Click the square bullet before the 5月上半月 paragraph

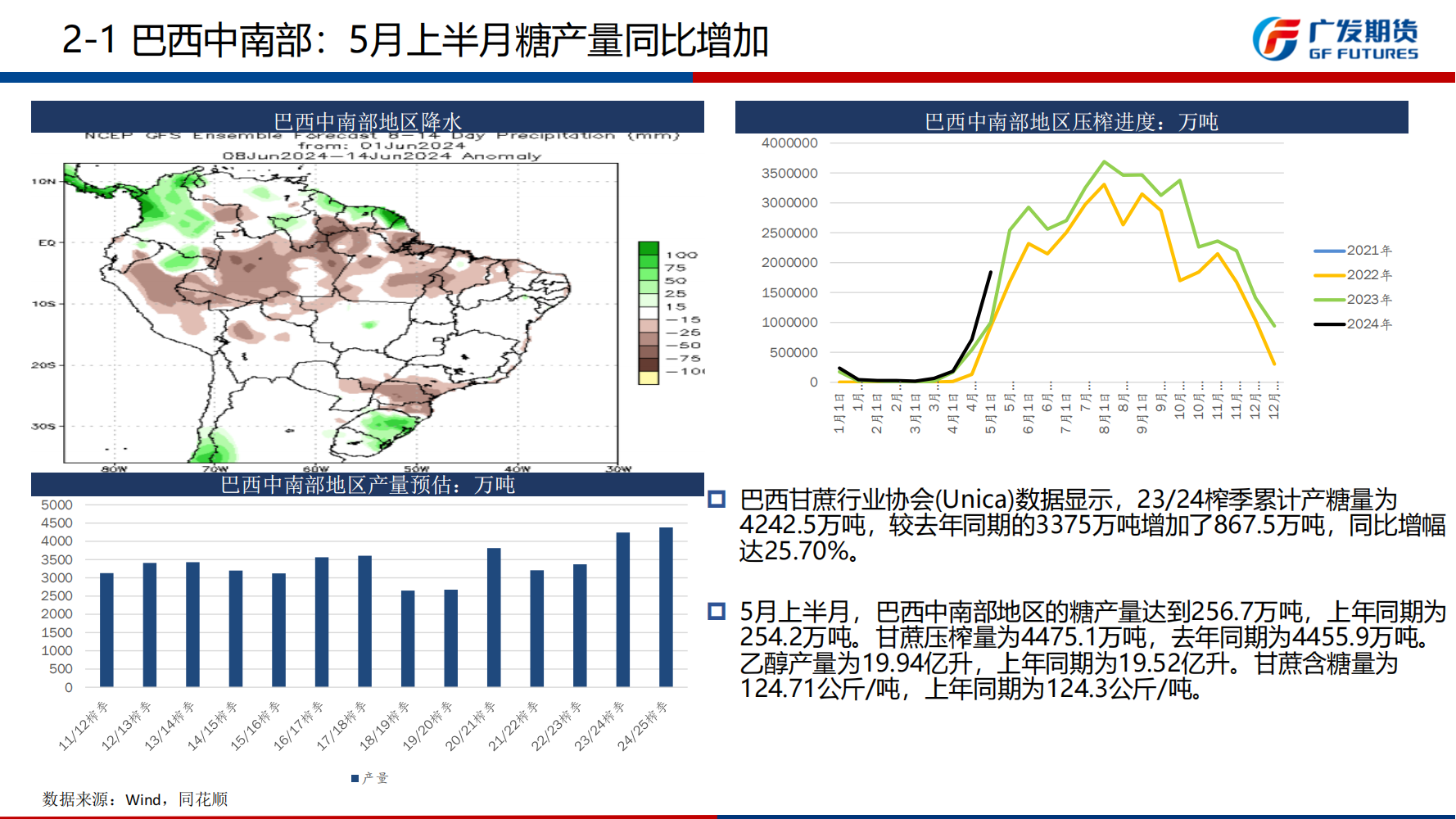click(717, 611)
